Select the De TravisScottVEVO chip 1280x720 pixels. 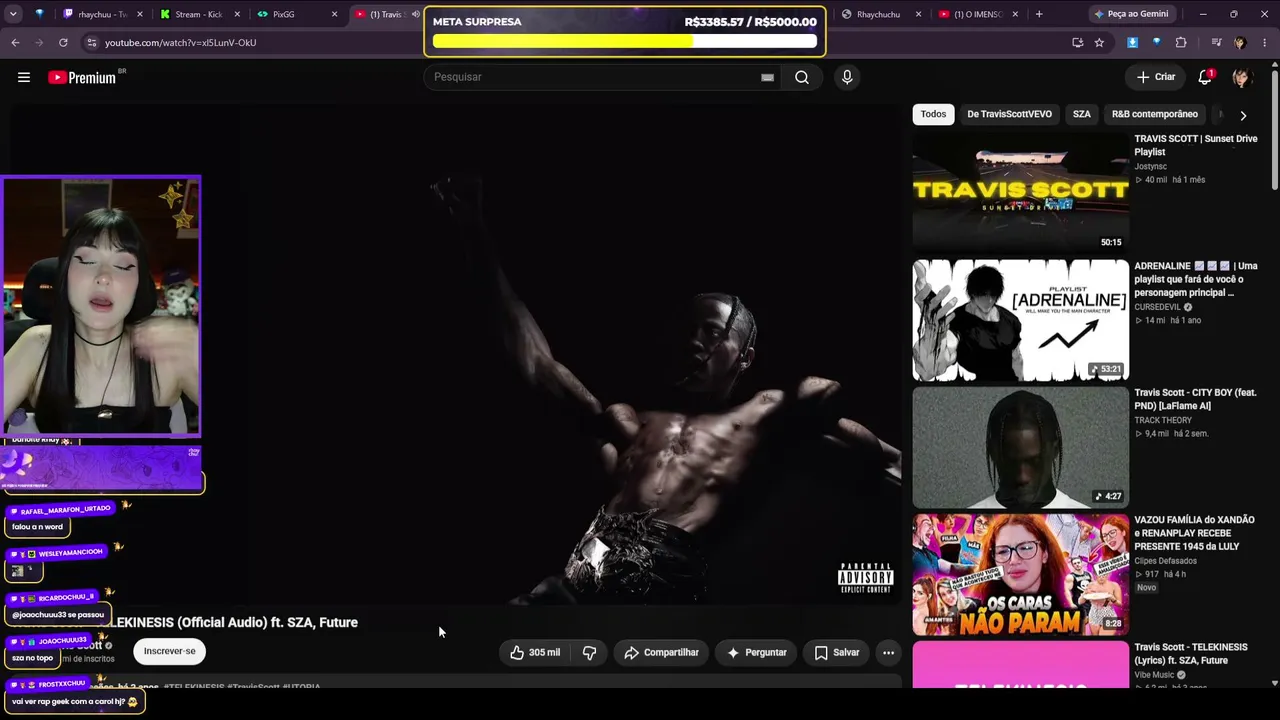(1009, 114)
